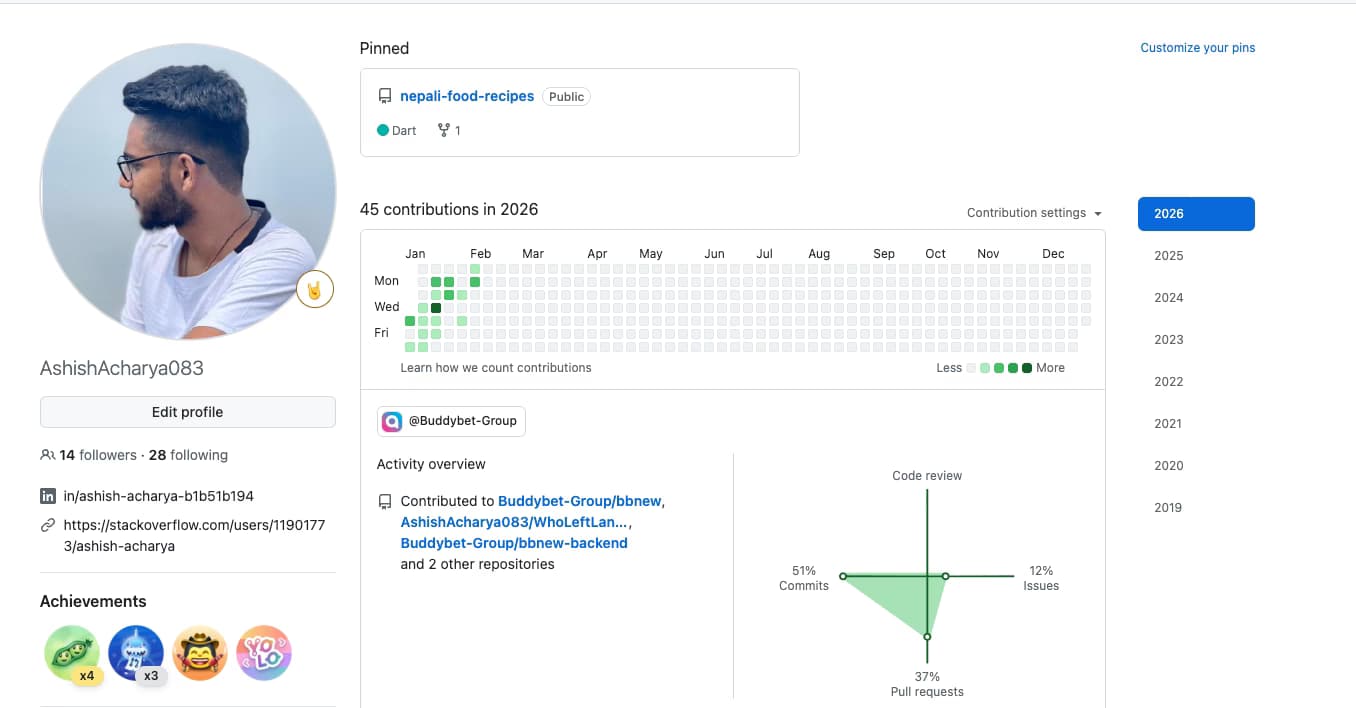
Task: Click the Buddybet-Group organization logo
Action: pos(393,421)
